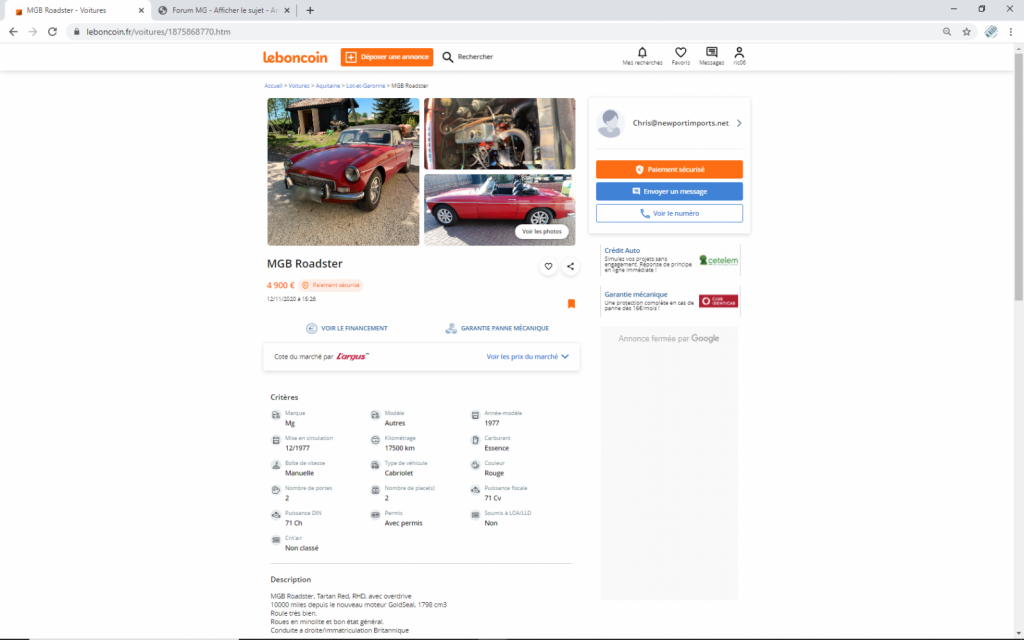Click the site padlock icon
1024x640 pixels.
(76, 31)
